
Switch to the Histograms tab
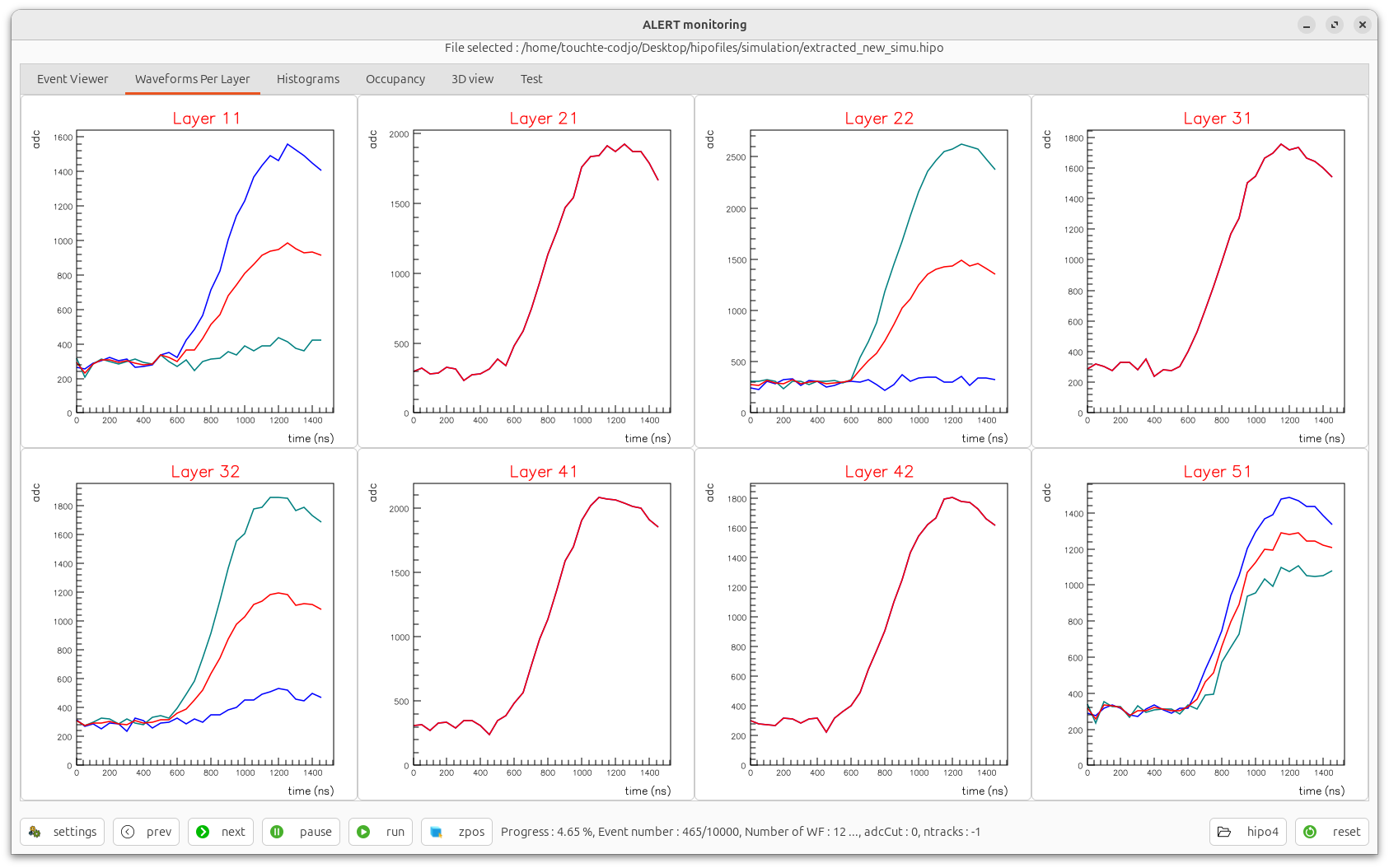pyautogui.click(x=308, y=79)
